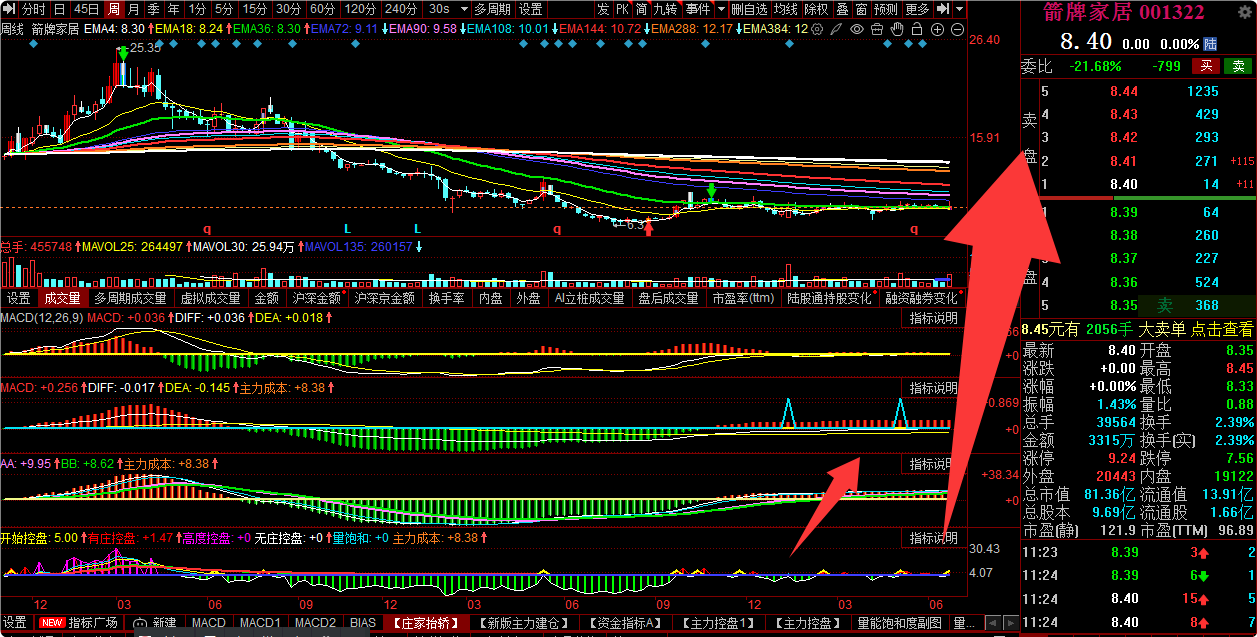Select the 成交量 volume tab
The height and width of the screenshot is (637, 1257).
pyautogui.click(x=61, y=298)
